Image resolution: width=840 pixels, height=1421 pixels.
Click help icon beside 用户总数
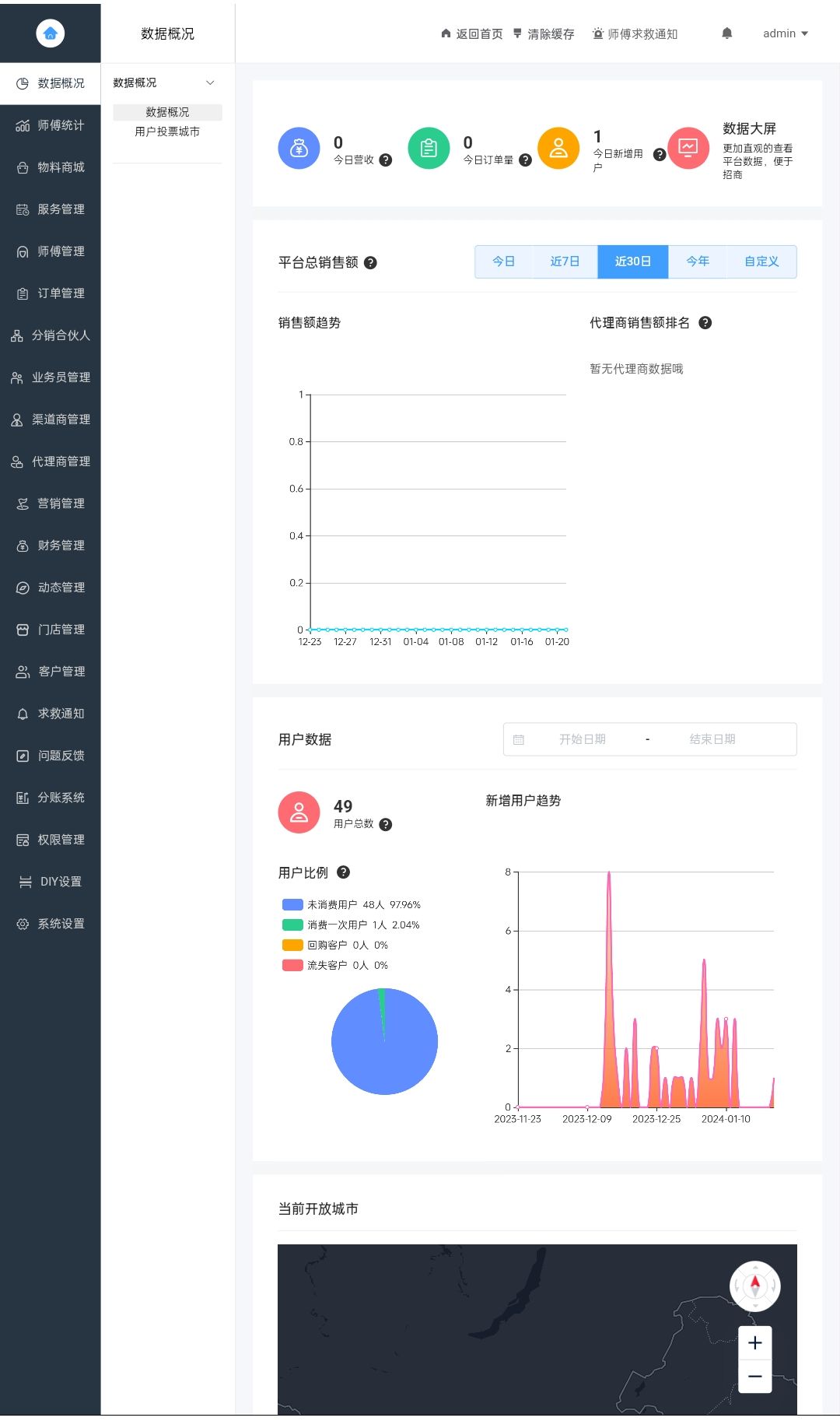point(385,825)
